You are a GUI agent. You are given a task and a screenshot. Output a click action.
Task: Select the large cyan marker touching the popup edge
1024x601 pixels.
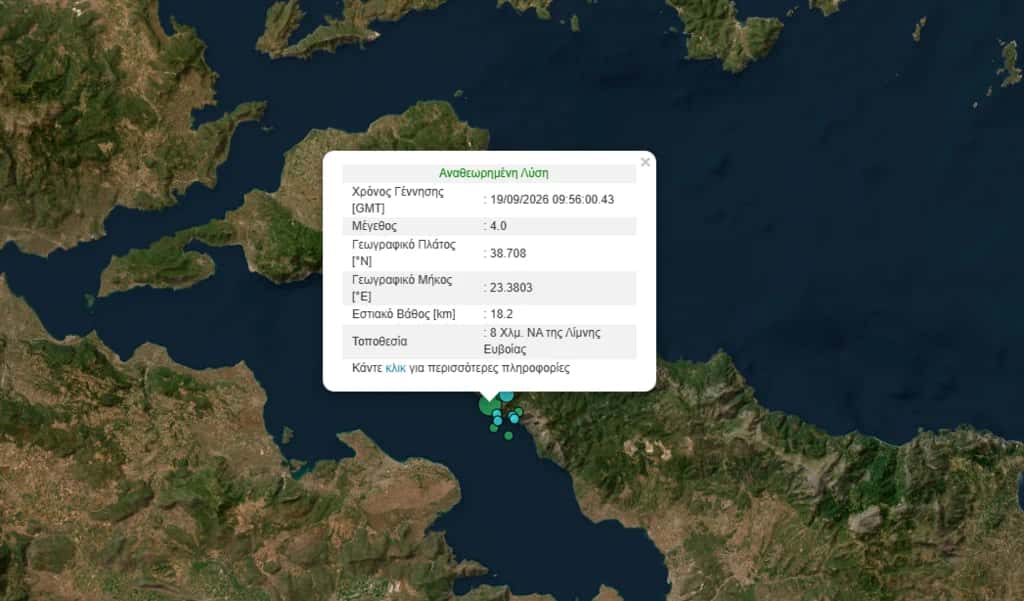(507, 396)
